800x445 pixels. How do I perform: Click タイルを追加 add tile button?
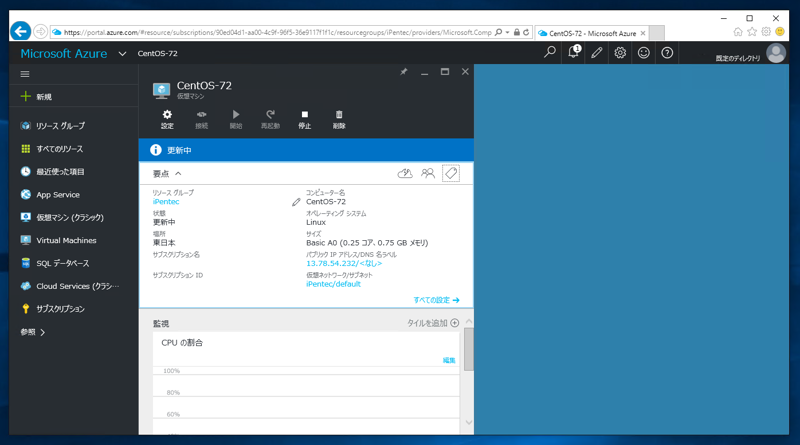433,323
